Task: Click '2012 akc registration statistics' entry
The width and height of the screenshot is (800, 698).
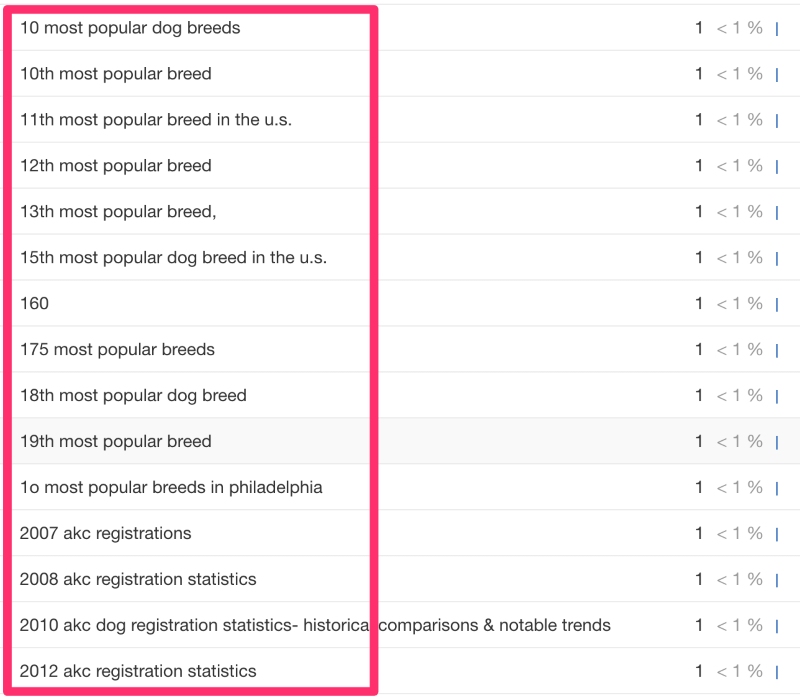Action: [x=138, y=670]
